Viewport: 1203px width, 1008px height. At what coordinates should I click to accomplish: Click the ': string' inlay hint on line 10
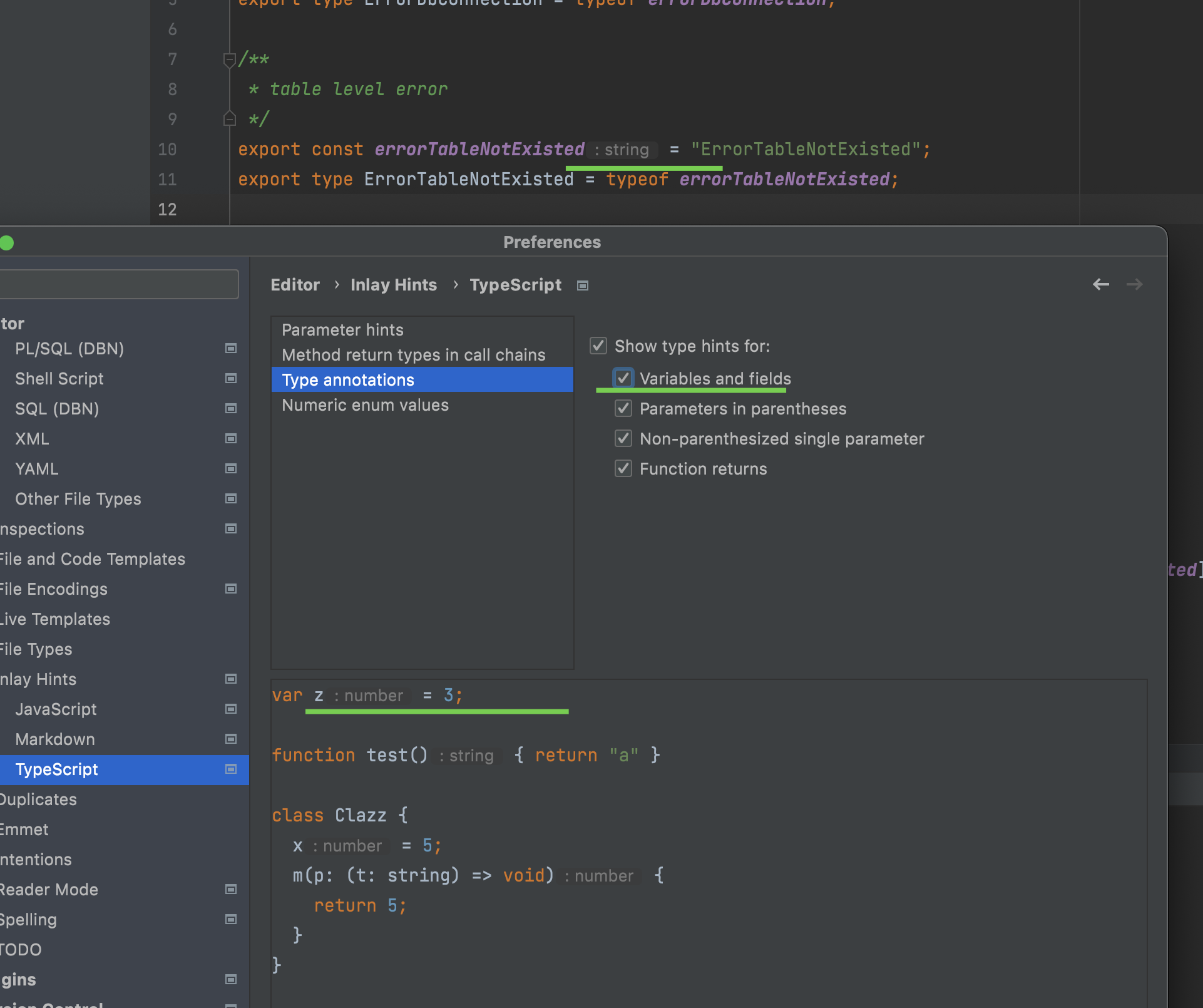coord(622,150)
